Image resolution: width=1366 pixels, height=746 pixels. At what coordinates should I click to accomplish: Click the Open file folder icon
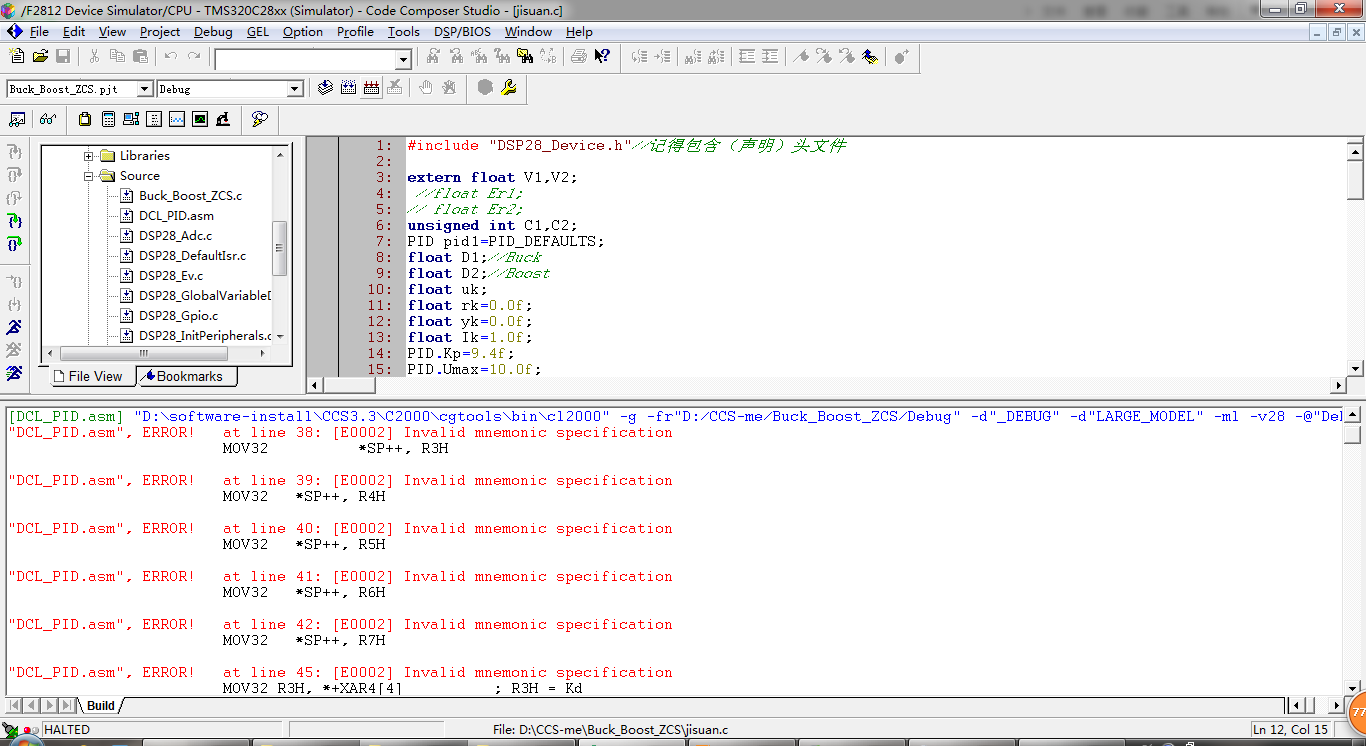point(40,57)
